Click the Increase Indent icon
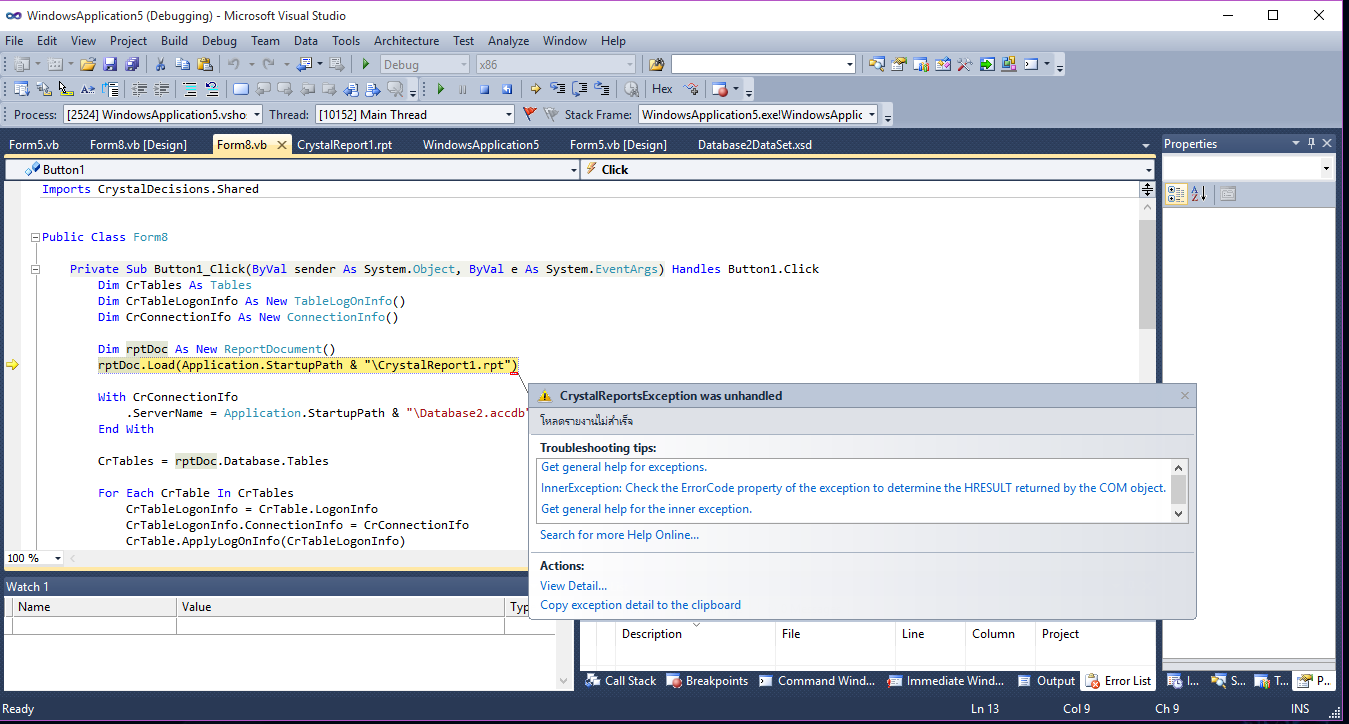The width and height of the screenshot is (1349, 724). point(161,89)
